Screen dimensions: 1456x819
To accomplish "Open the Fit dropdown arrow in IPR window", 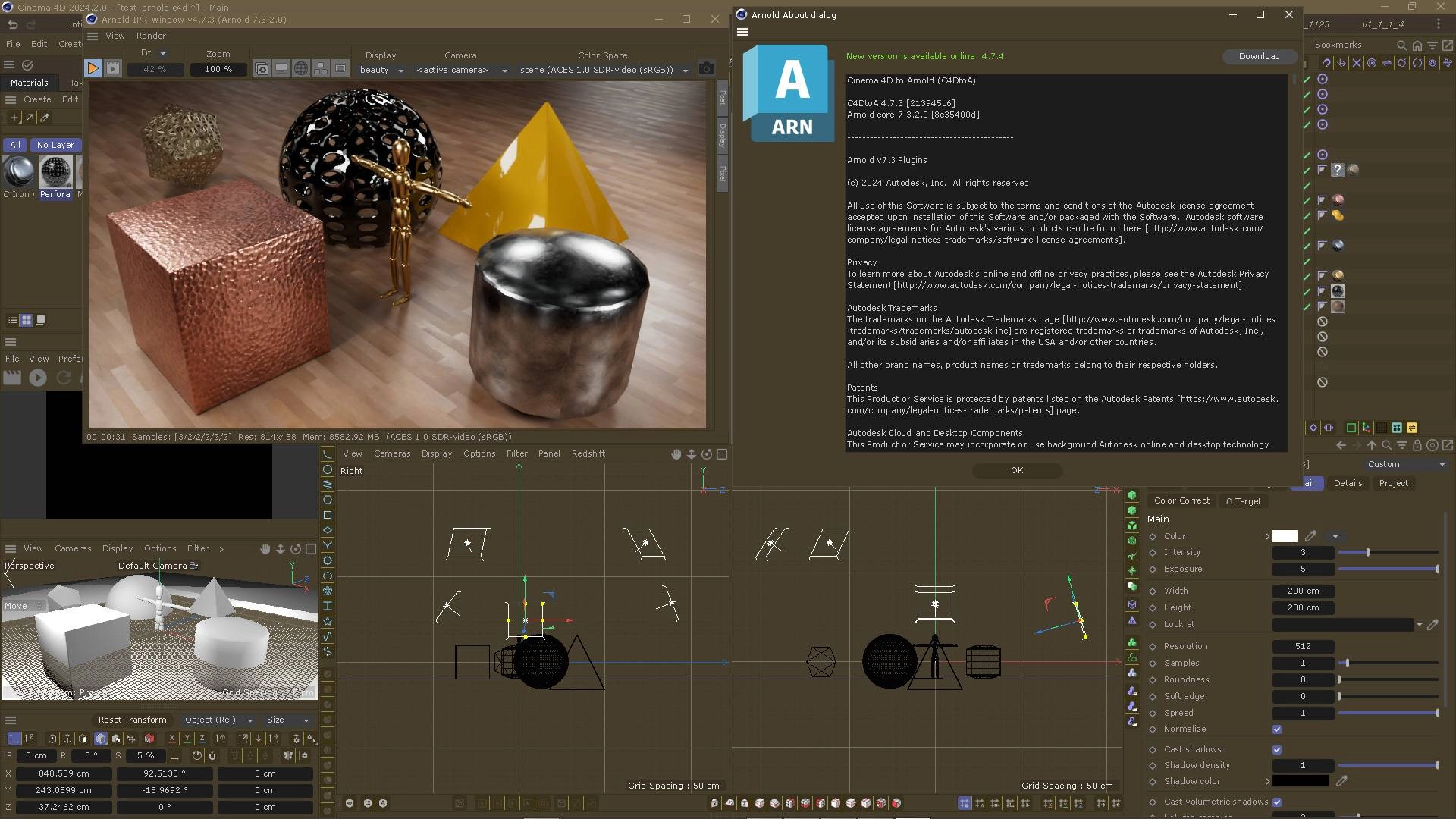I will (x=162, y=53).
